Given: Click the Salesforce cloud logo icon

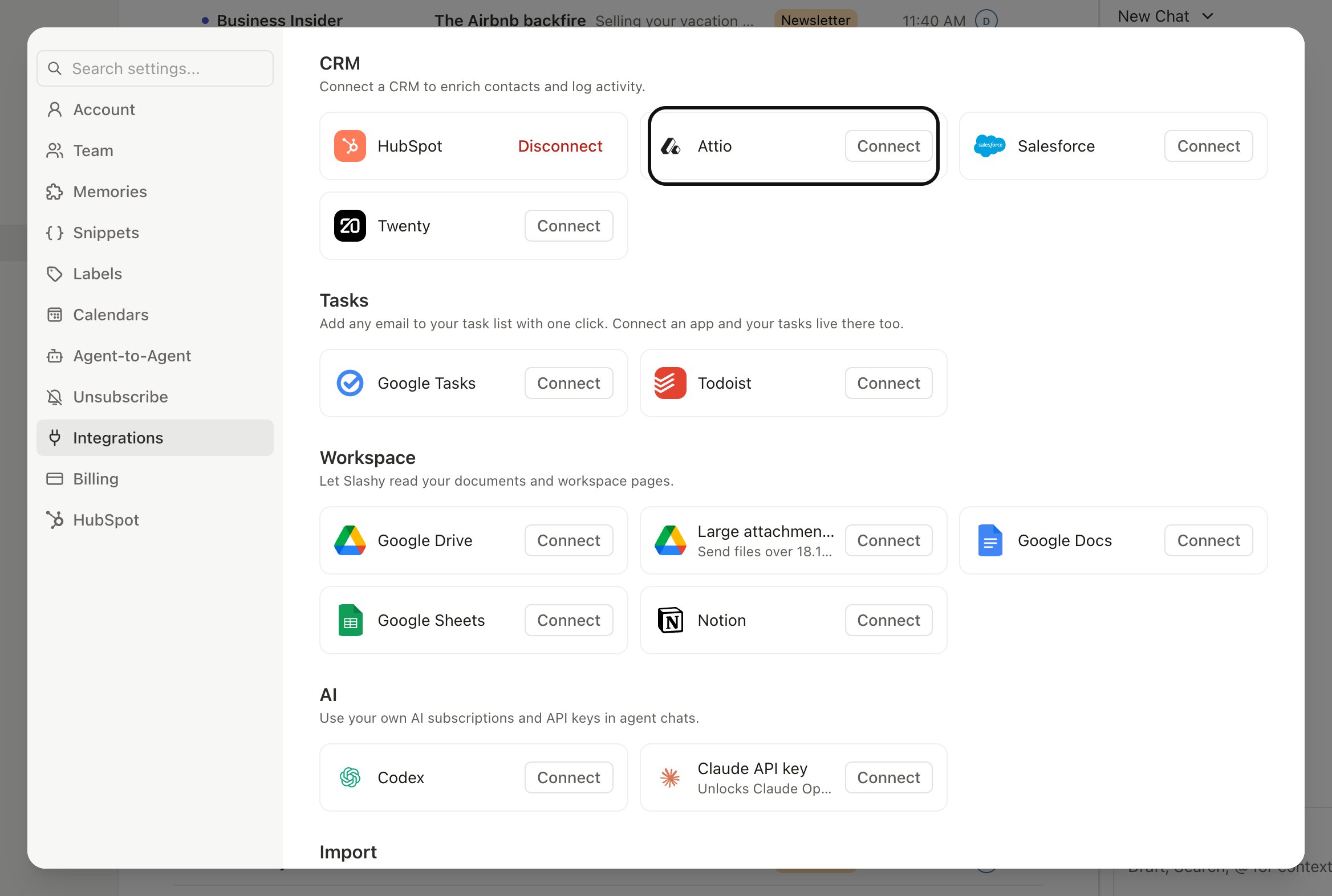Looking at the screenshot, I should tap(989, 146).
